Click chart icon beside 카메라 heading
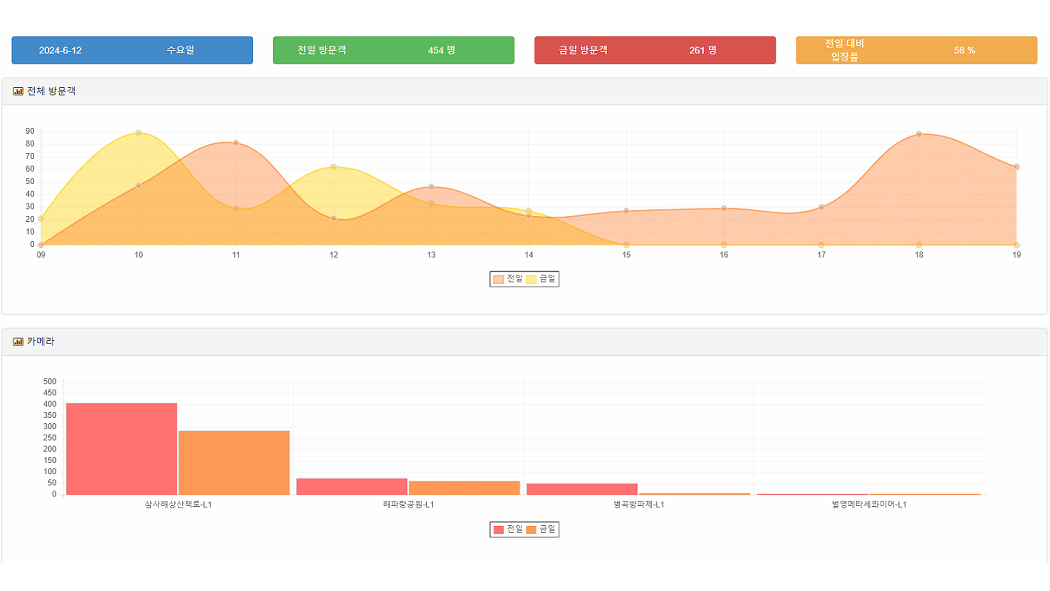 click(18, 342)
